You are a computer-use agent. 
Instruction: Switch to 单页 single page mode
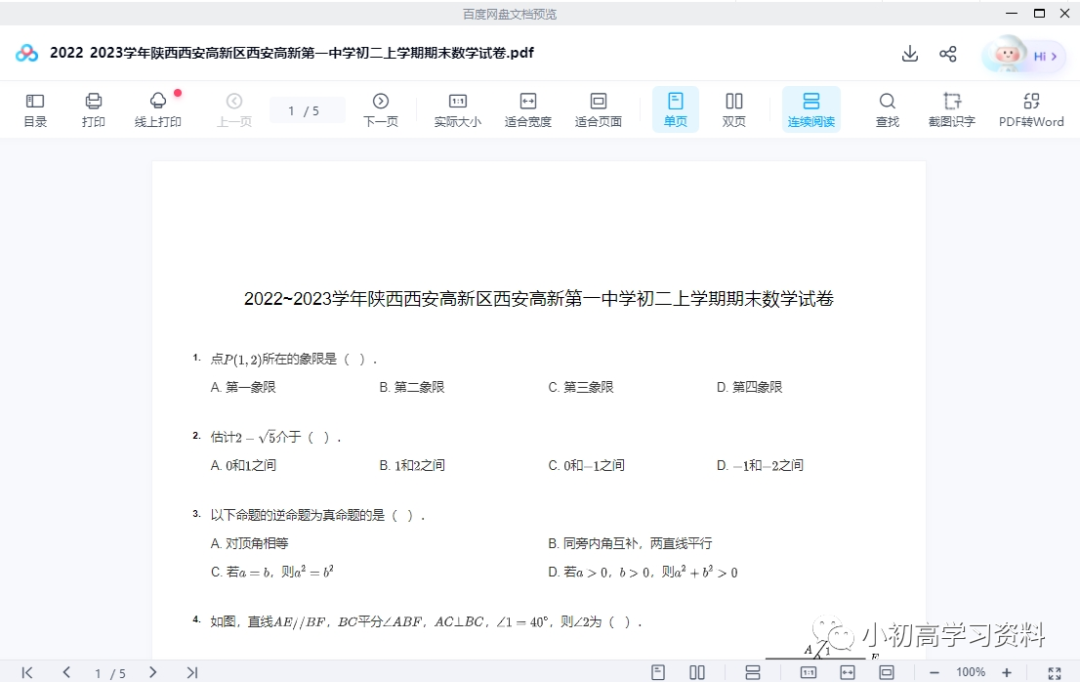pos(675,110)
